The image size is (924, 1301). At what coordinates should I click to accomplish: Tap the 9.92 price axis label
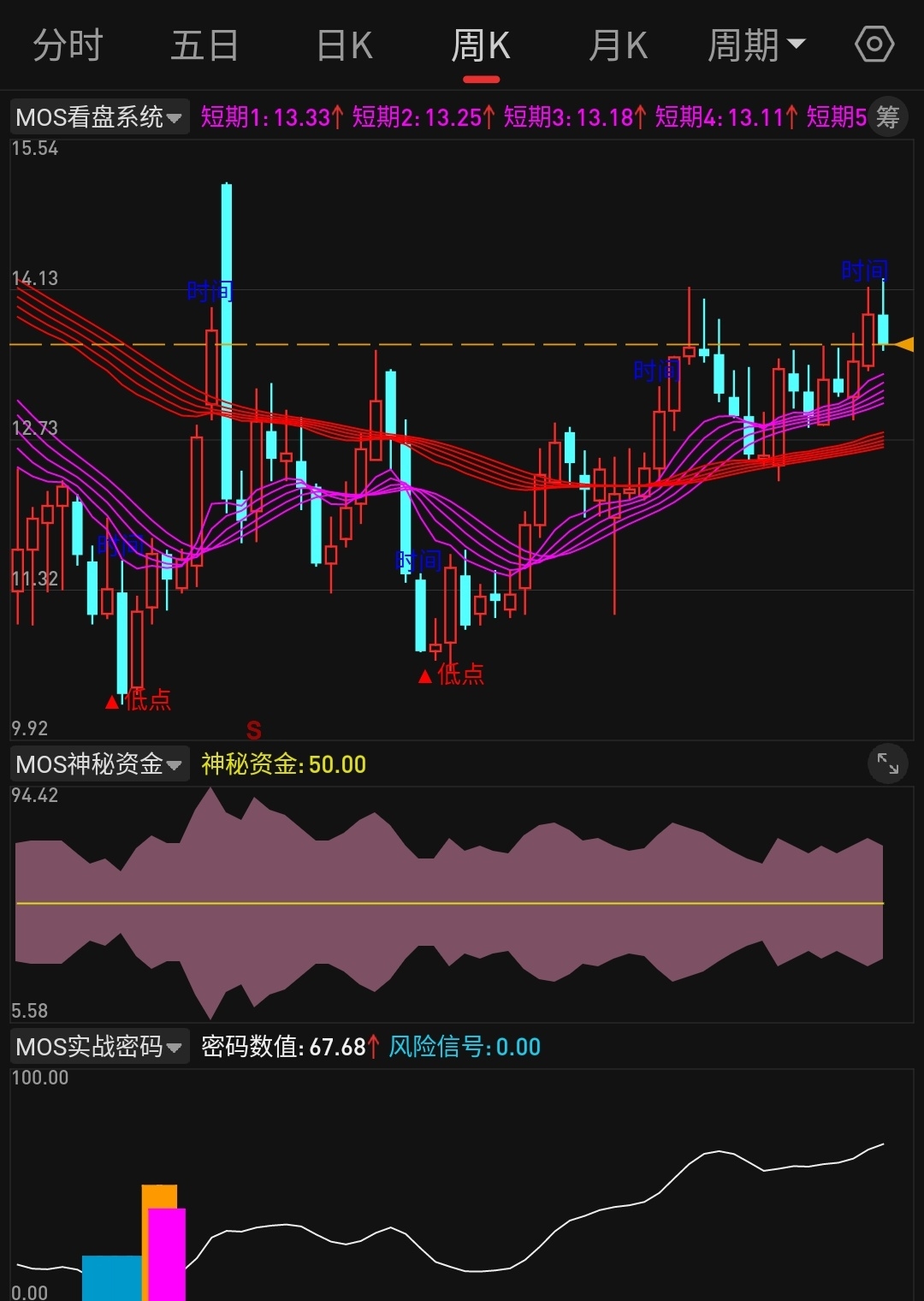click(29, 728)
